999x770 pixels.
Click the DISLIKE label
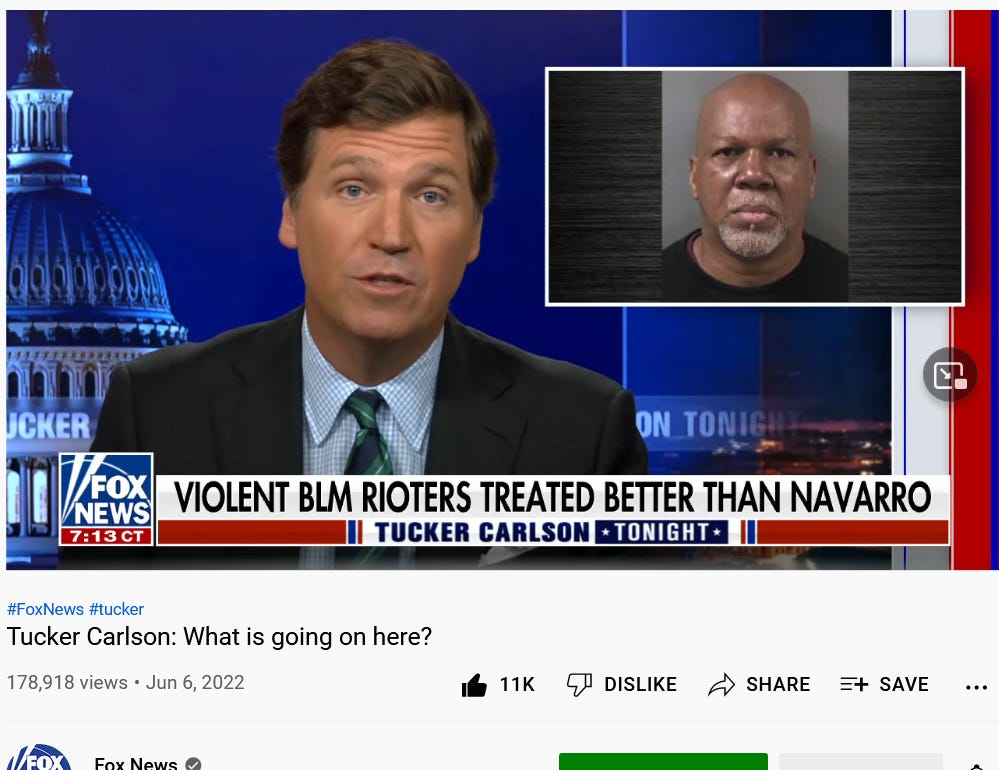pos(640,685)
